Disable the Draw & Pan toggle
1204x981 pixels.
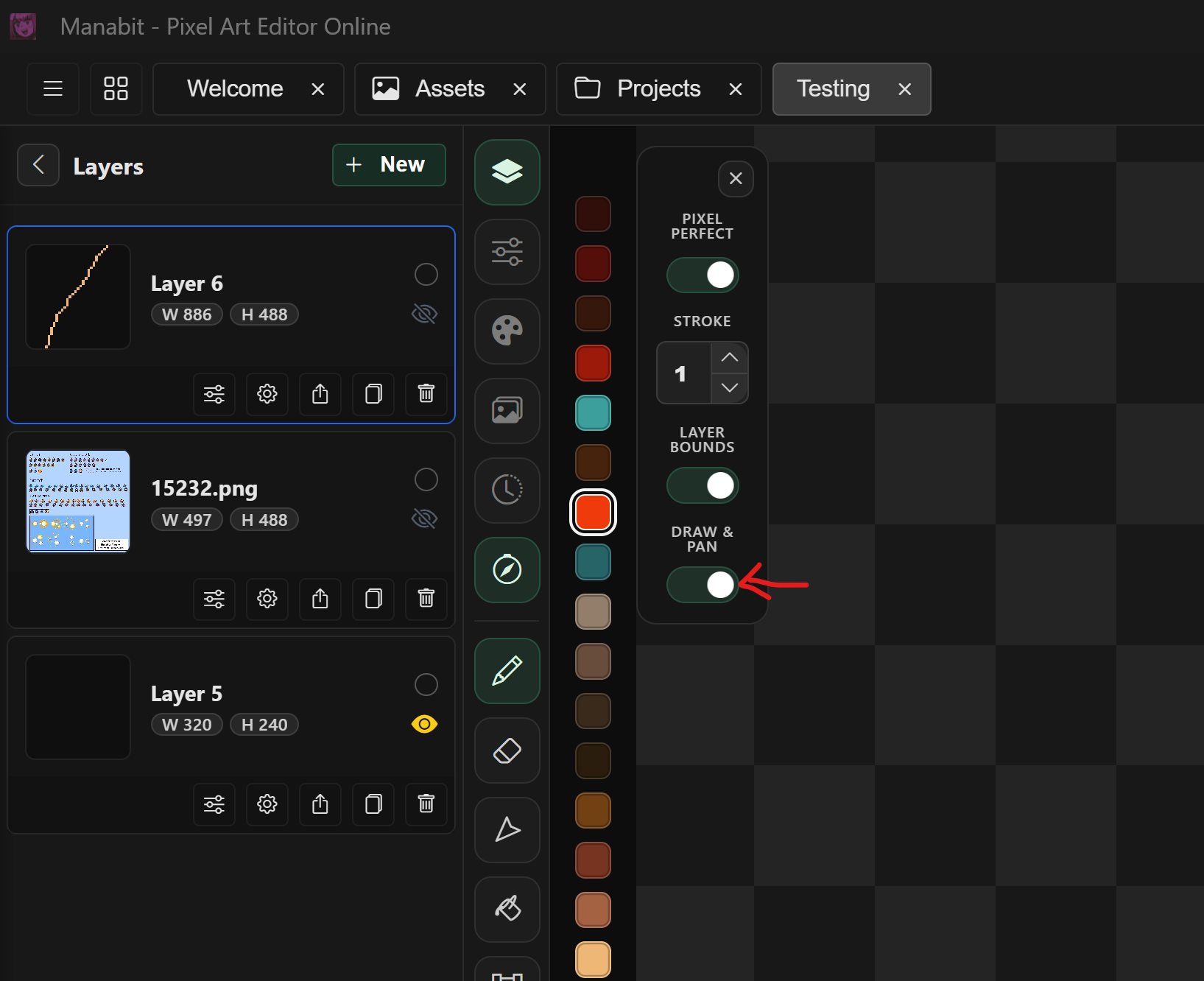tap(703, 585)
